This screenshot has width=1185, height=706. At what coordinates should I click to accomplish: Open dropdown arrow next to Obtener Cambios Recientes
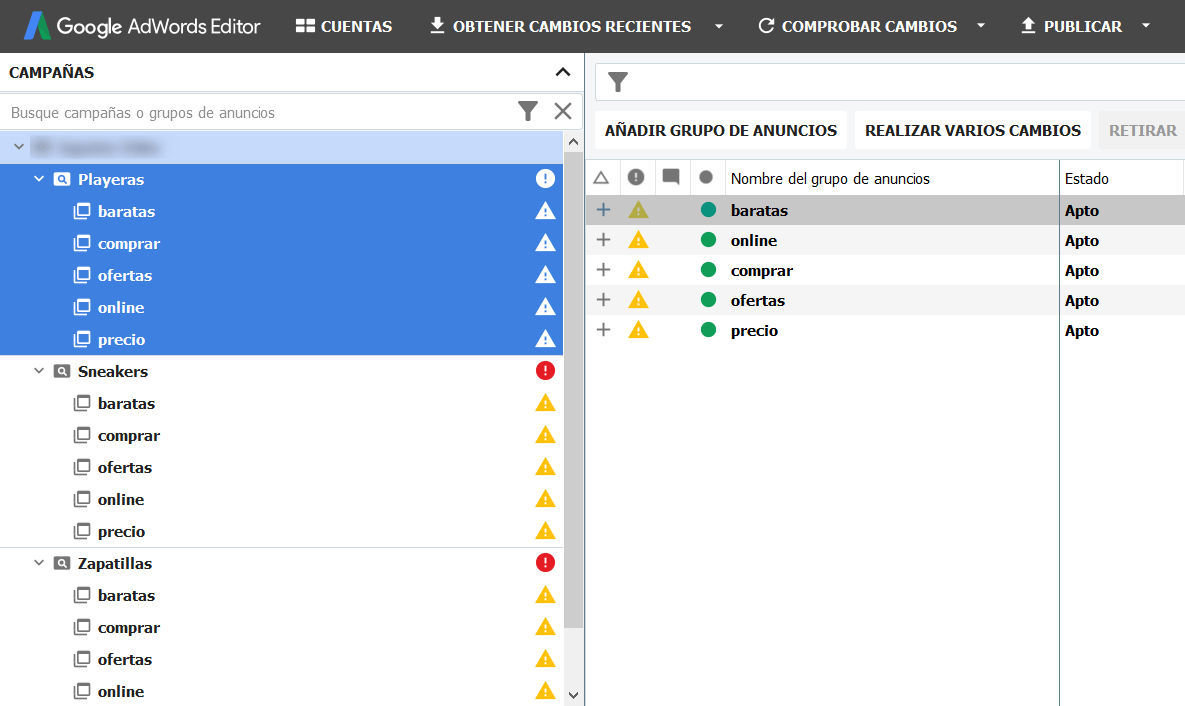click(719, 26)
